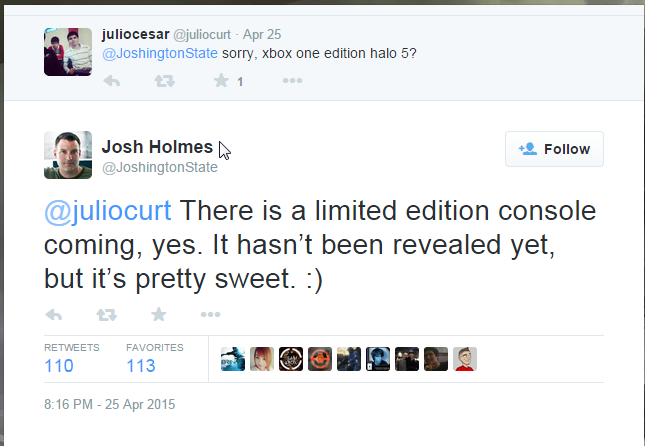Open the 8:16 PM - 25 Apr 2015 timestamp
The image size is (645, 446).
click(109, 405)
